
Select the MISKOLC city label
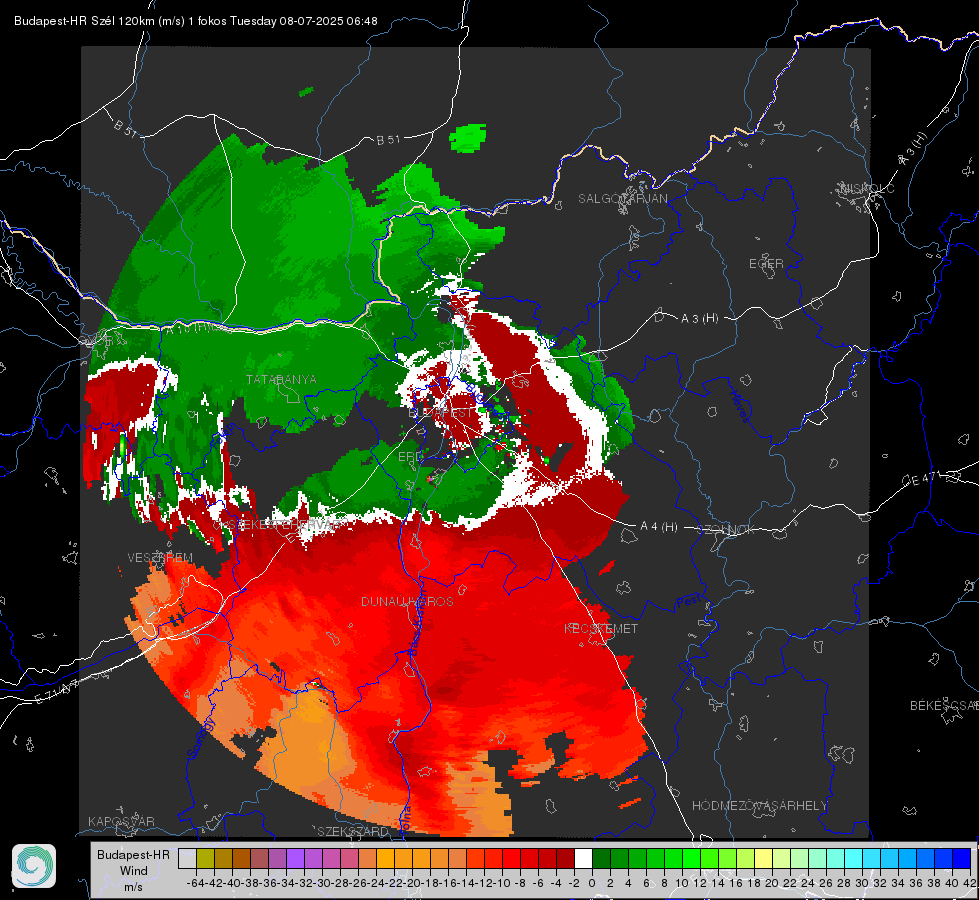click(867, 188)
